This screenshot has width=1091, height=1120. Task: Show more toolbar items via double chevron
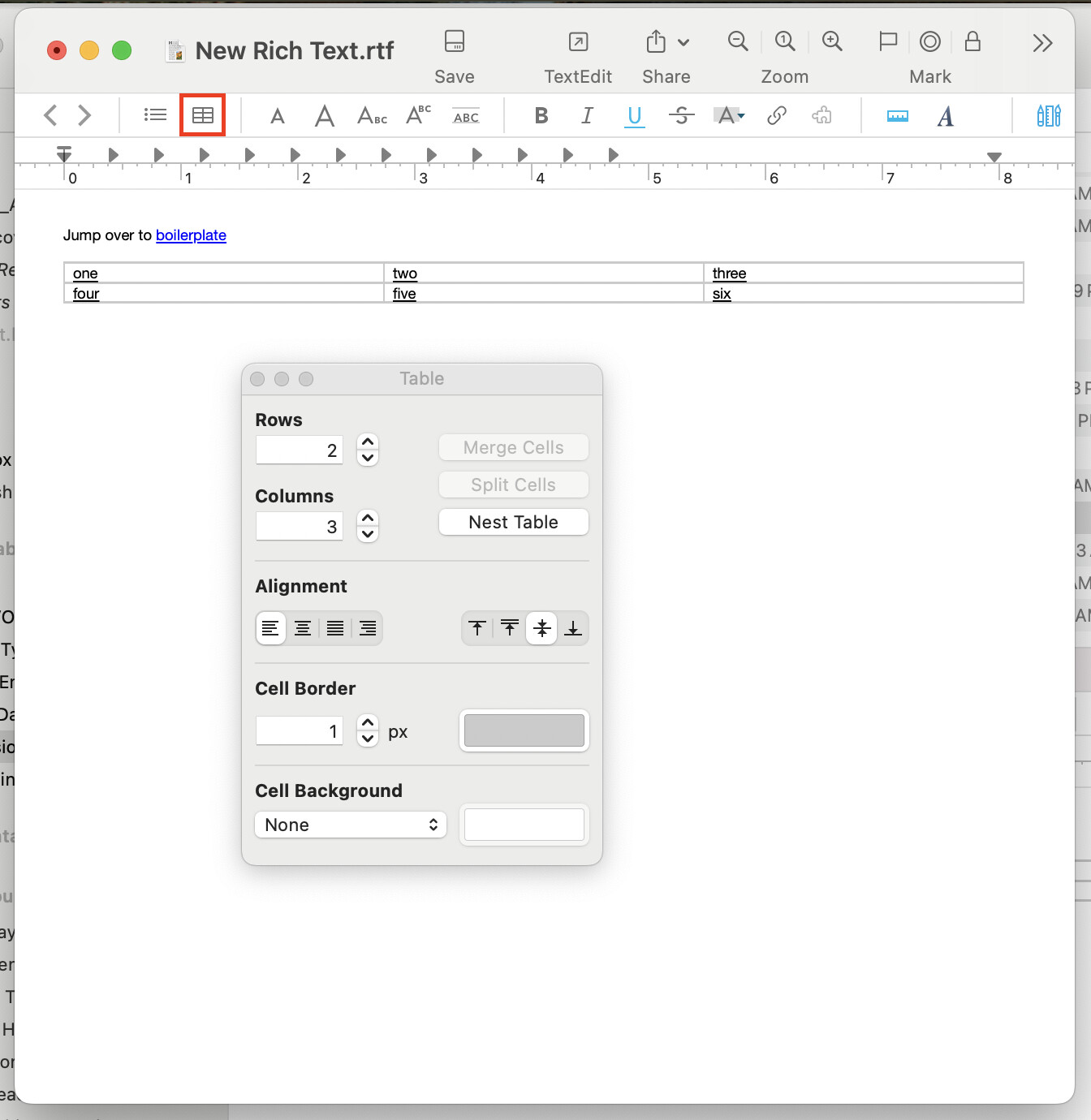pos(1042,43)
